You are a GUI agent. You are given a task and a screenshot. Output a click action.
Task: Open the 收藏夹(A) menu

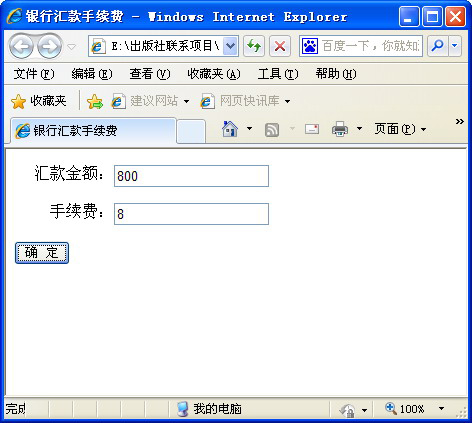214,74
